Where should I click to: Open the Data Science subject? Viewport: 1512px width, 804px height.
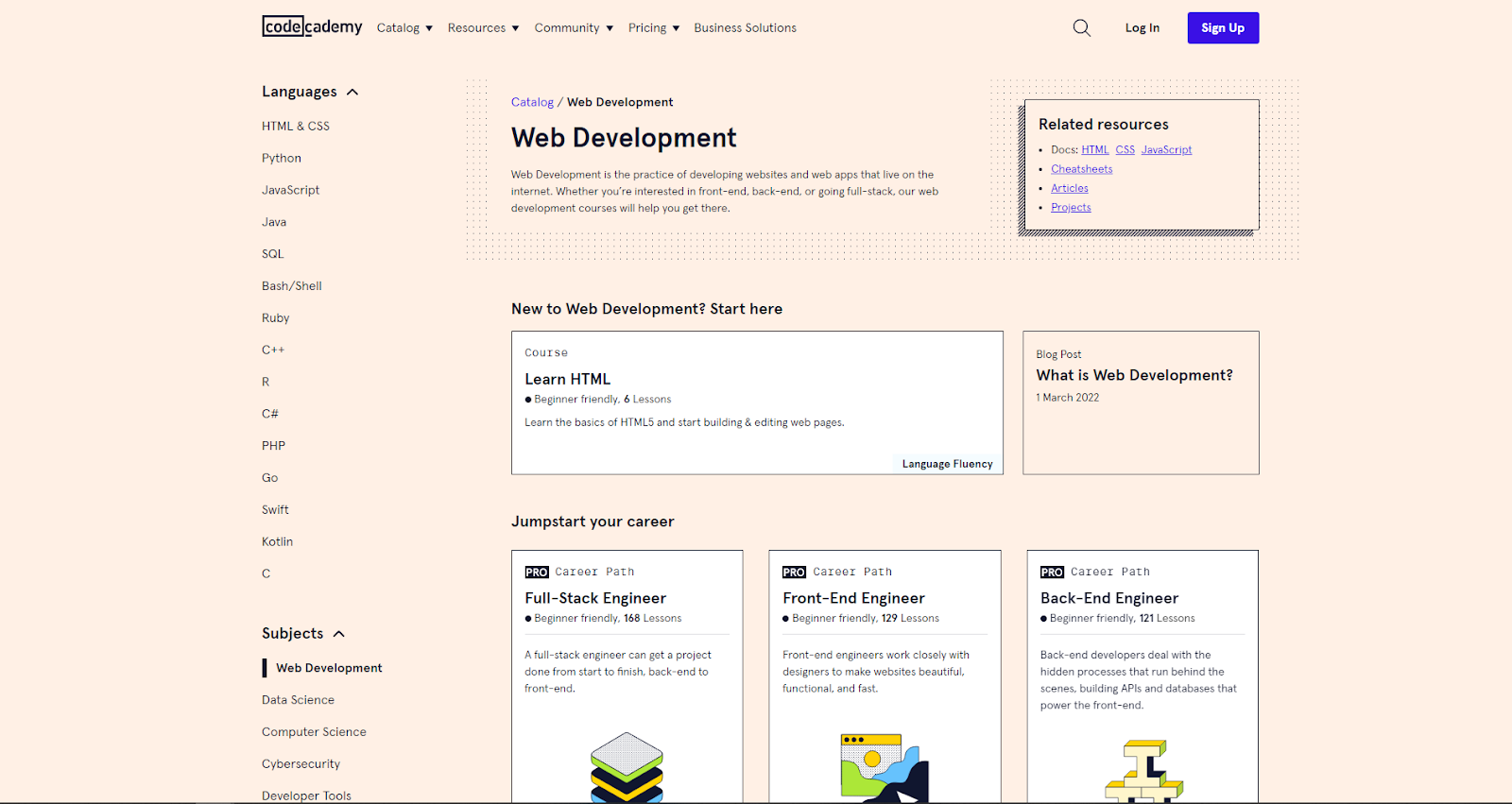point(298,700)
